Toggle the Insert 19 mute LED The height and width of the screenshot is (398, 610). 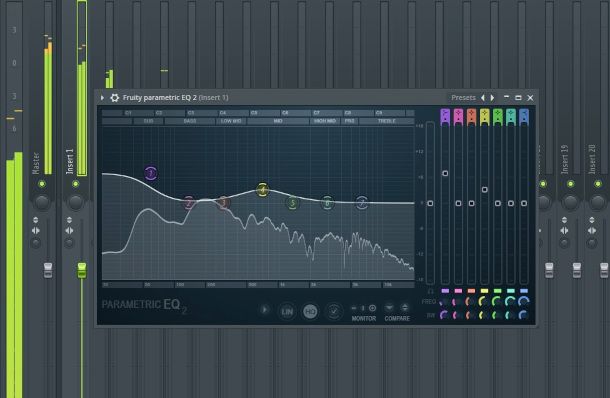pos(570,184)
